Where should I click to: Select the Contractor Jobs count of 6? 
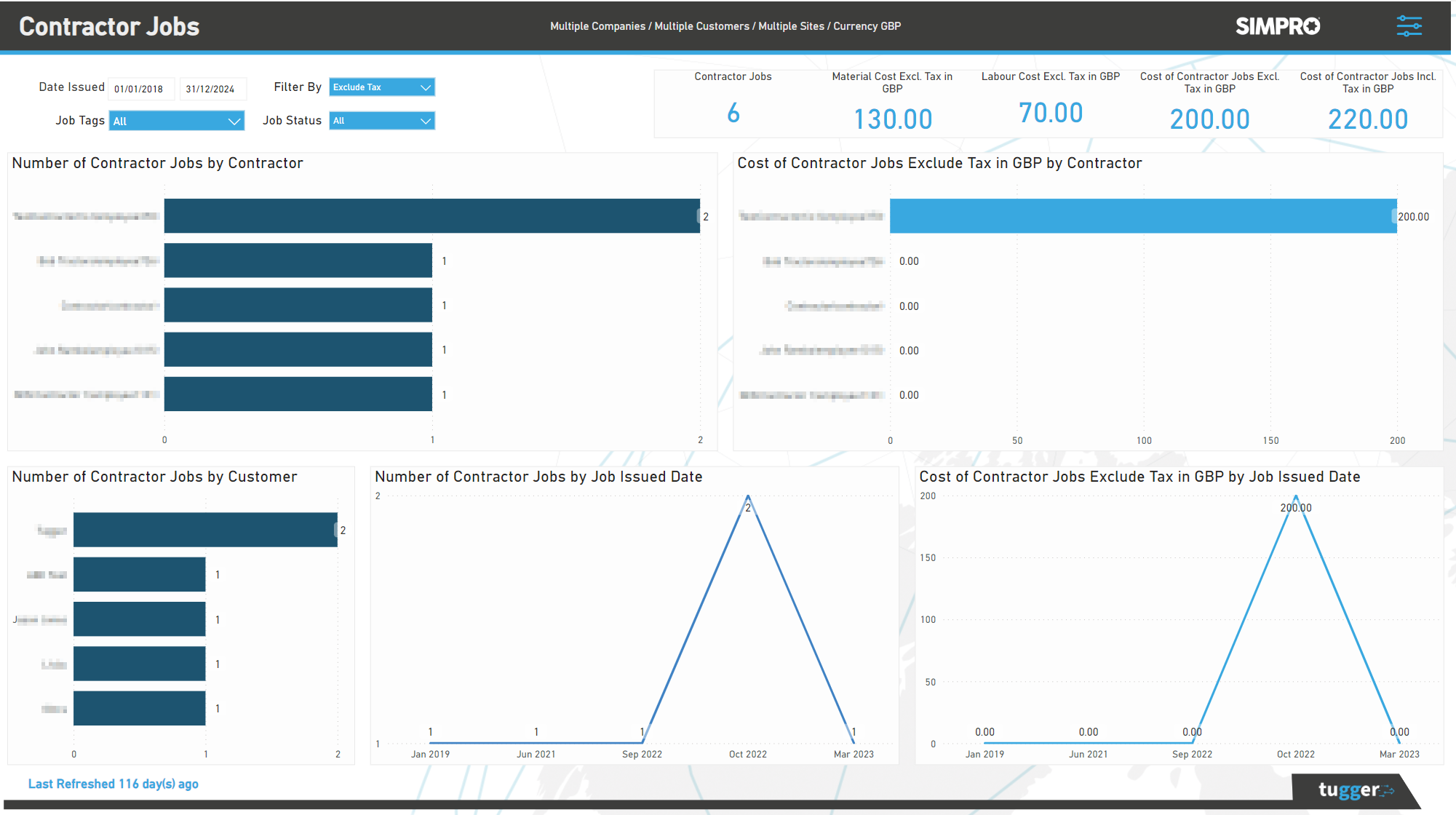pos(733,113)
